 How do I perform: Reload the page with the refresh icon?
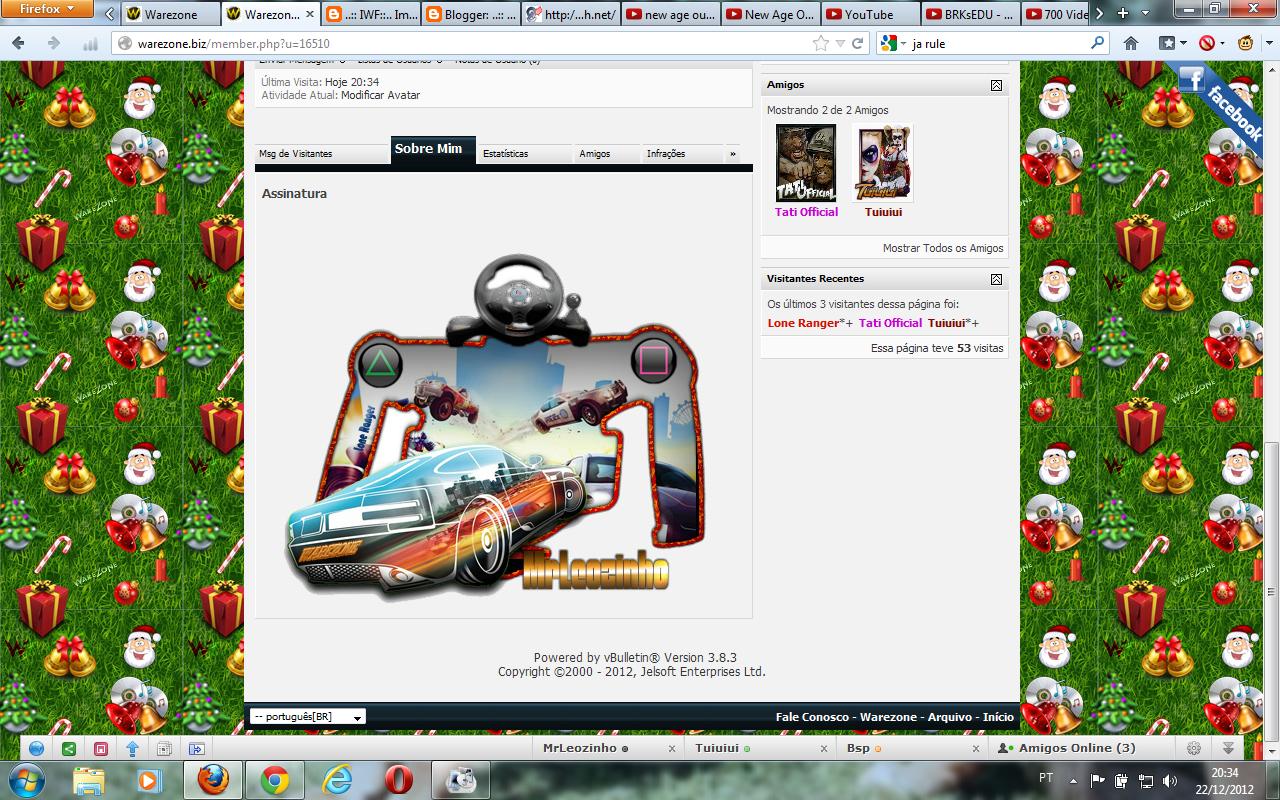tap(857, 43)
